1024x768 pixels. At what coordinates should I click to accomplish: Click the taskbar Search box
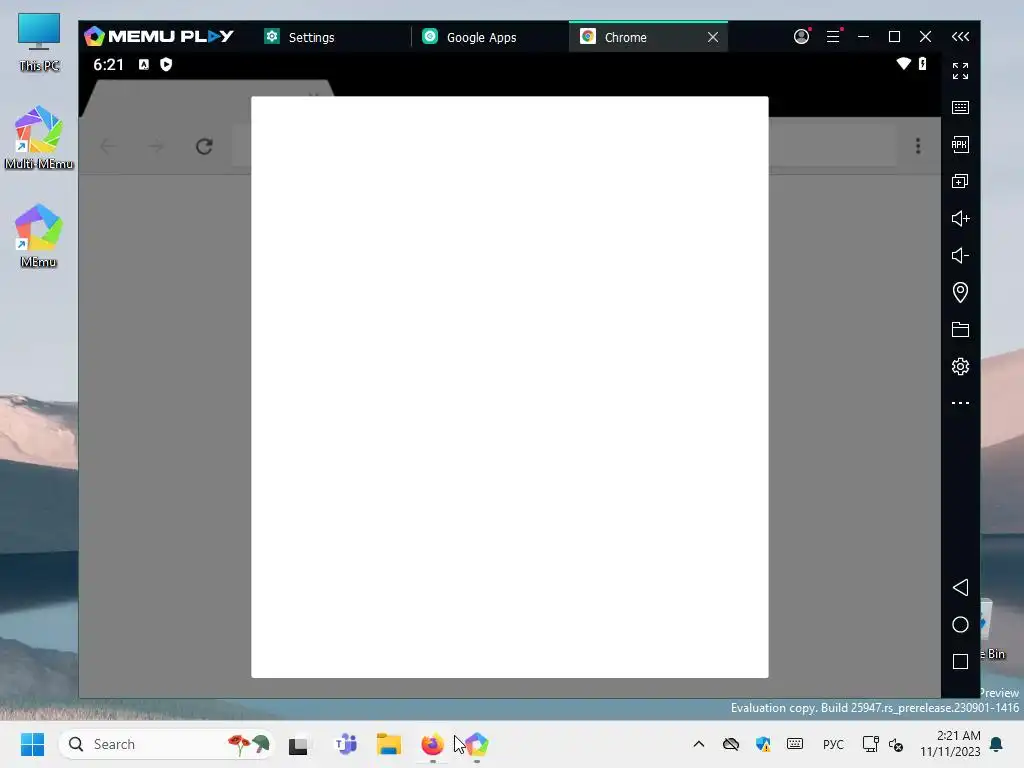click(167, 744)
